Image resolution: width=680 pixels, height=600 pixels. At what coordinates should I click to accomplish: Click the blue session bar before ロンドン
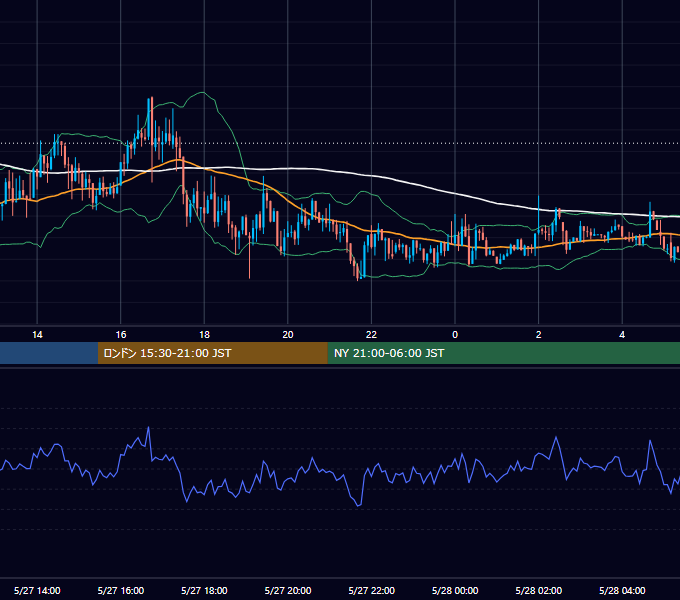coord(49,353)
